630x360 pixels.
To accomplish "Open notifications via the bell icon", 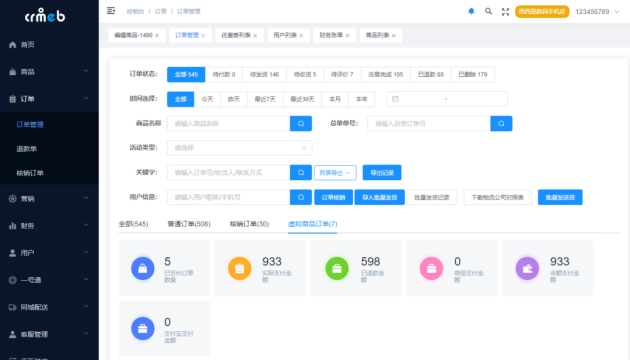I will coord(471,11).
